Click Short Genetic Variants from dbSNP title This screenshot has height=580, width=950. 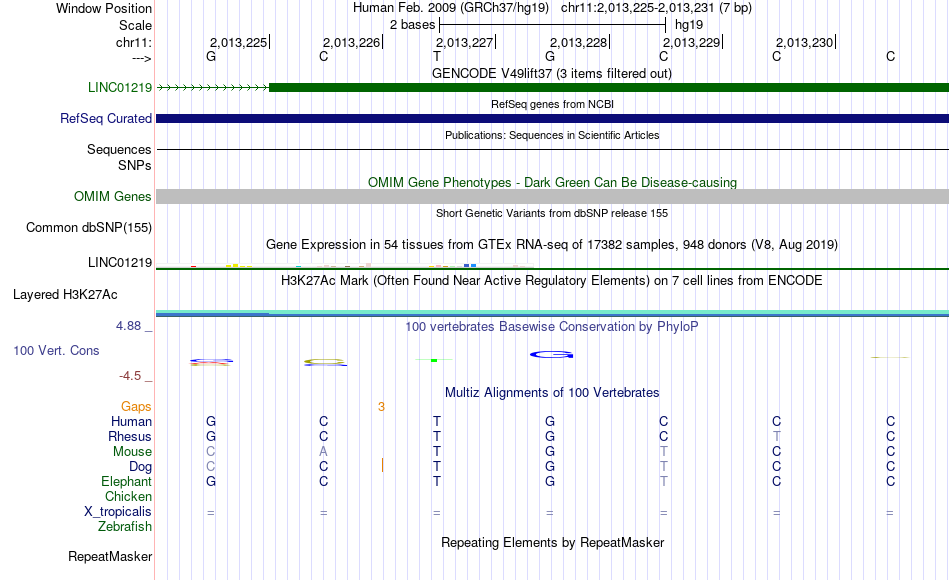pyautogui.click(x=552, y=213)
